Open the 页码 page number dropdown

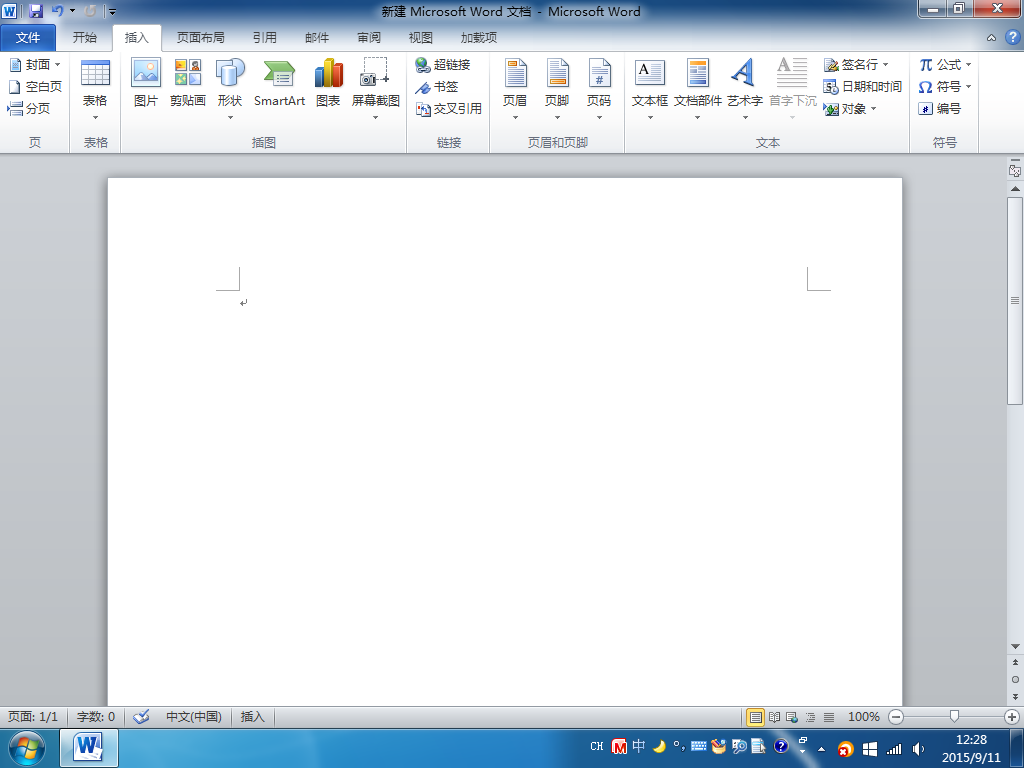click(x=599, y=89)
